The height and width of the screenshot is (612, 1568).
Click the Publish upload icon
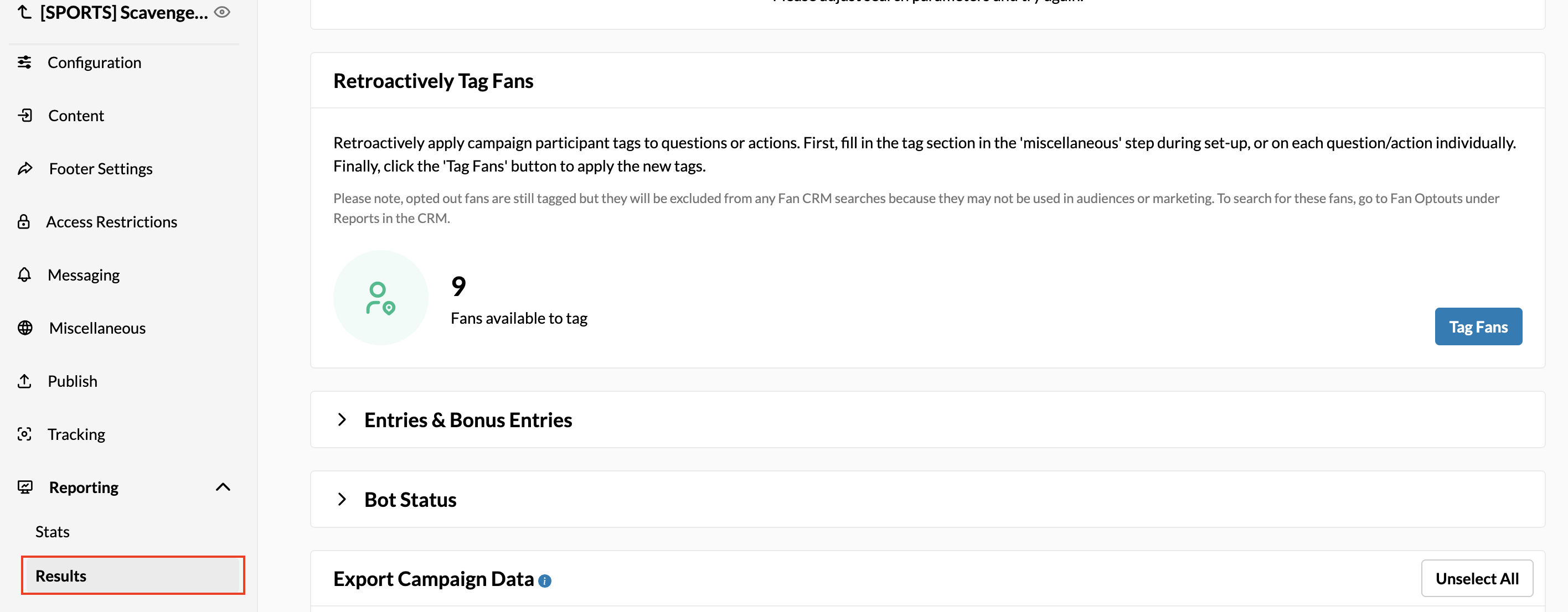(24, 381)
